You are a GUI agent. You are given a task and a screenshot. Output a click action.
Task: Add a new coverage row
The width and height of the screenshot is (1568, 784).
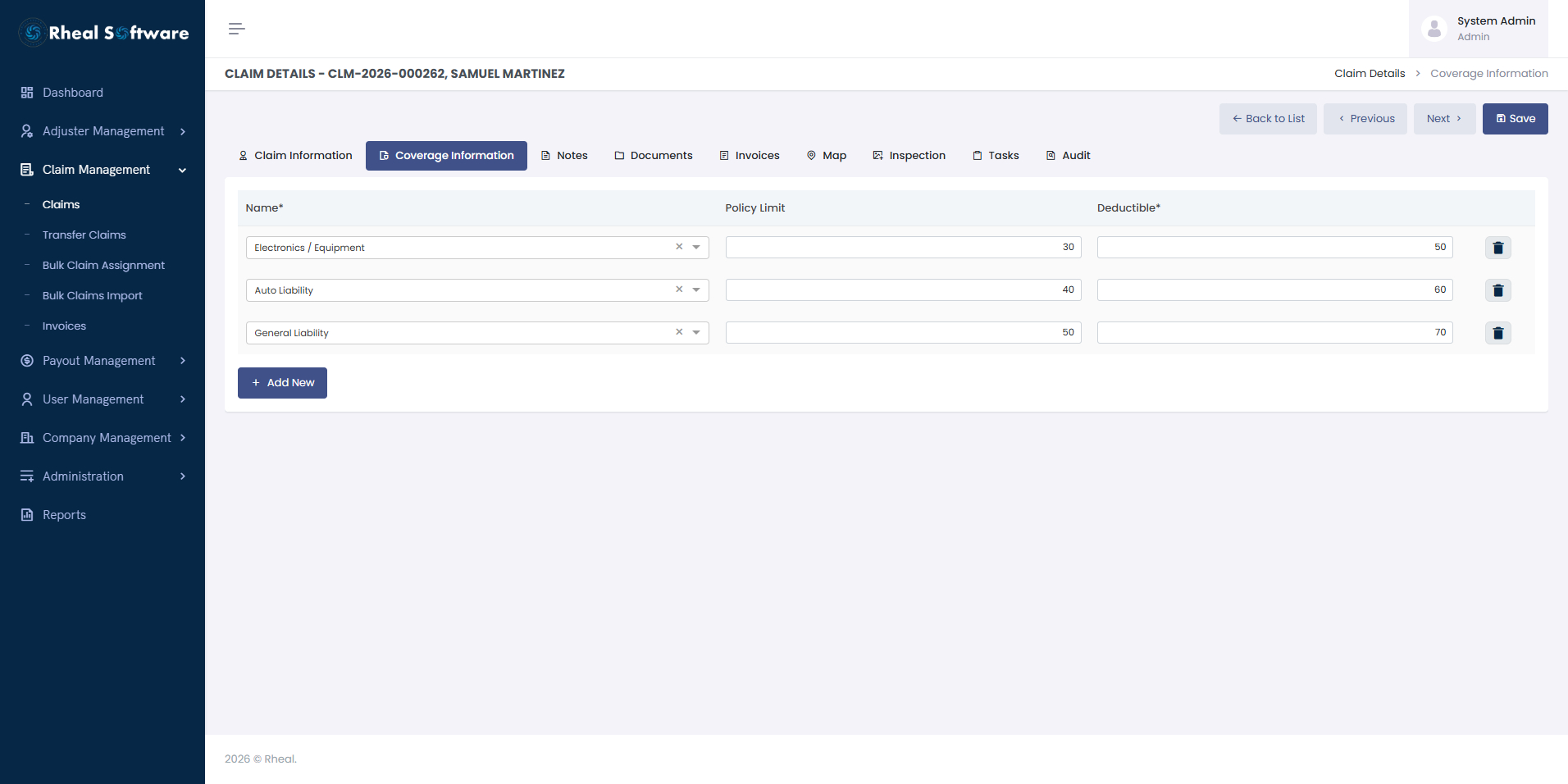click(282, 383)
